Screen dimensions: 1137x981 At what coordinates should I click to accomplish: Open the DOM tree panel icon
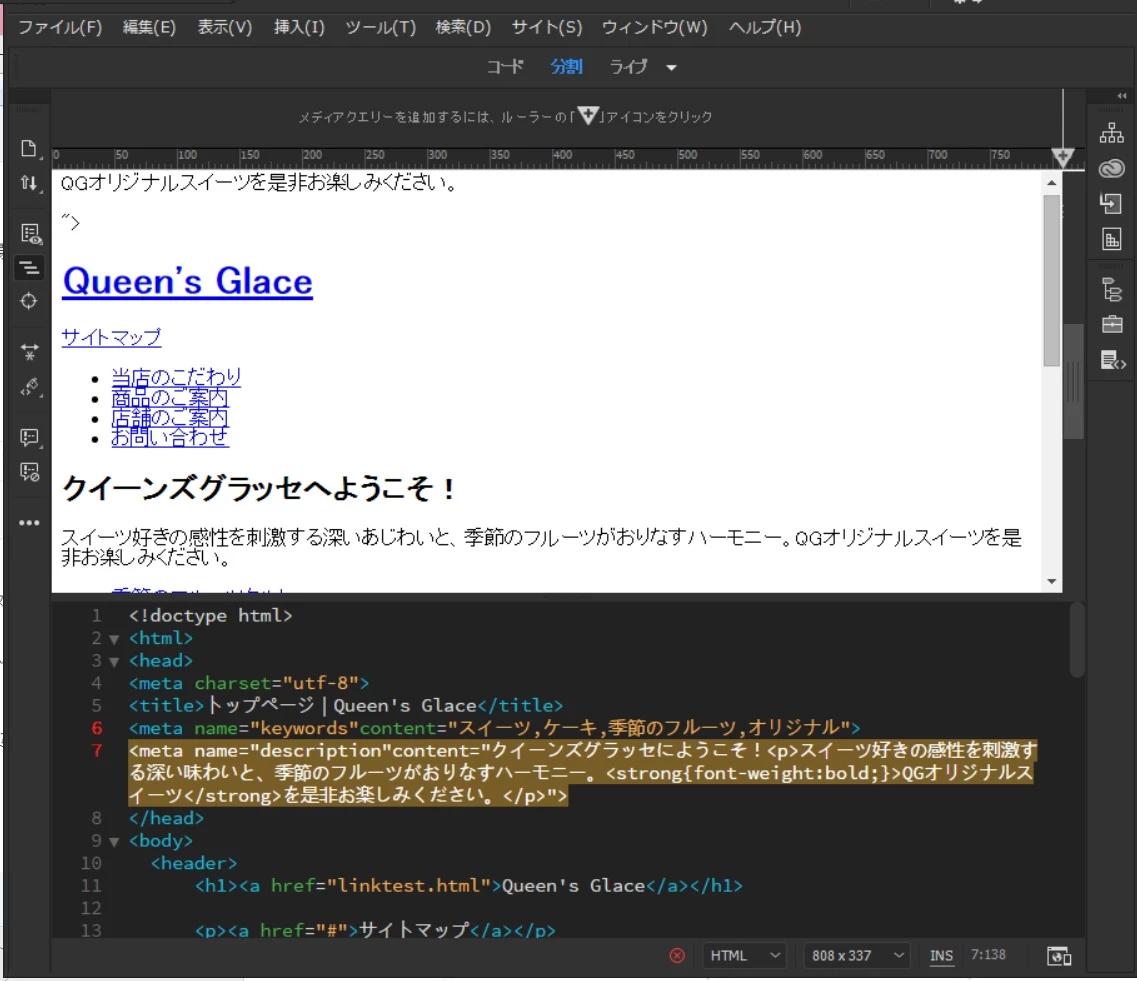pos(1111,289)
